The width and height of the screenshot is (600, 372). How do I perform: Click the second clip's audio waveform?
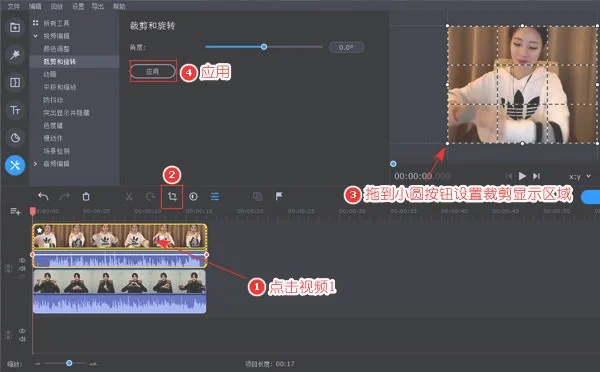(119, 303)
